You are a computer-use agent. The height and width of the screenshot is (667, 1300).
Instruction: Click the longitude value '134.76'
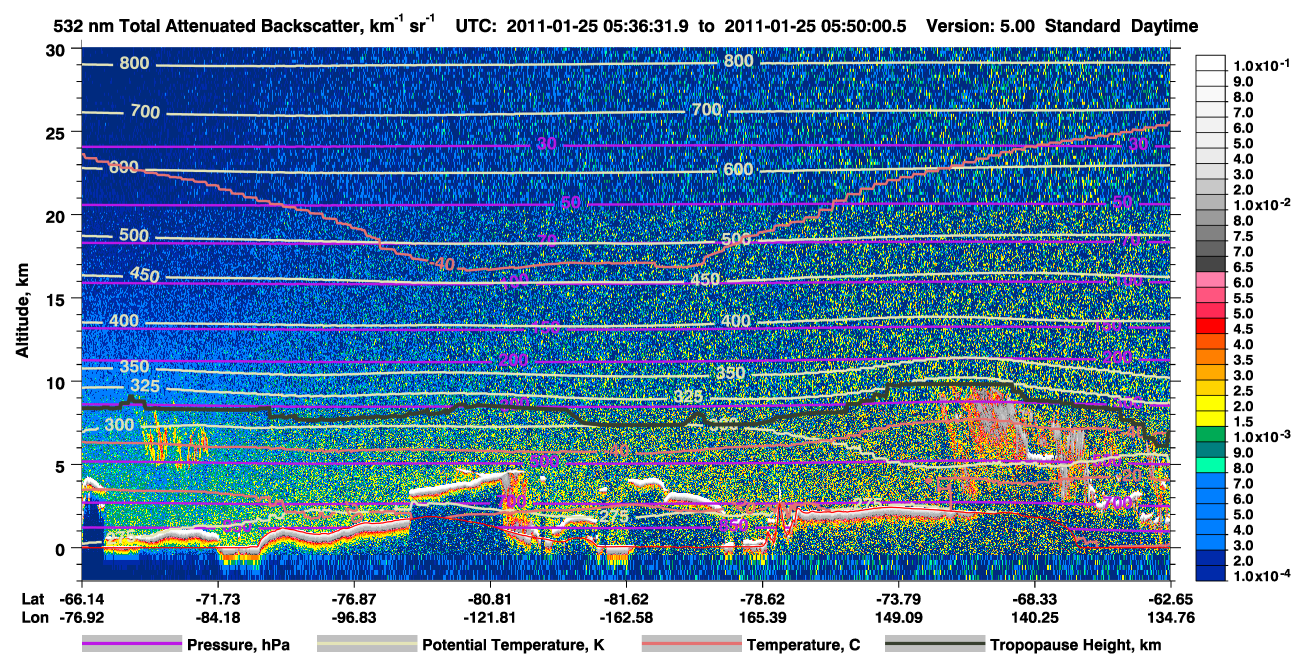click(x=1171, y=618)
